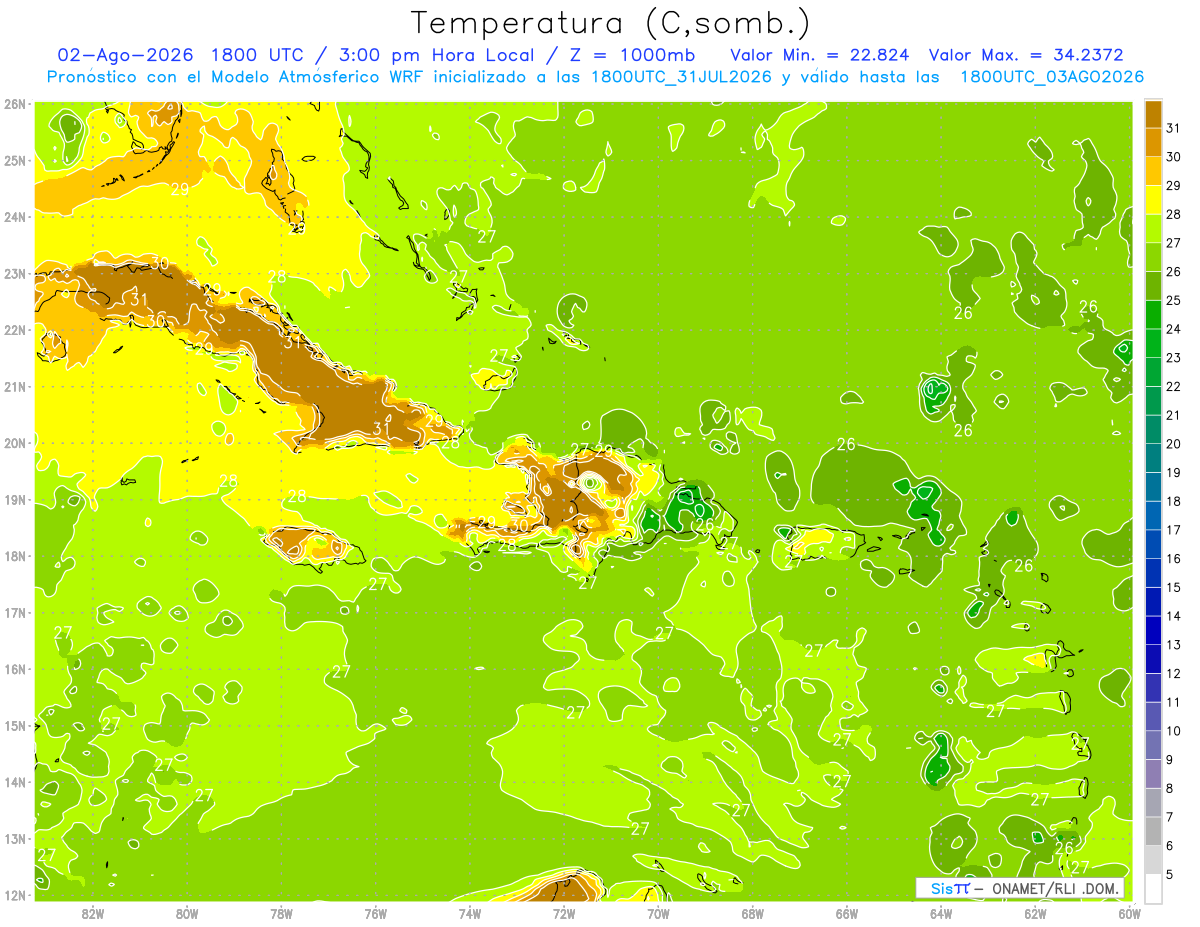Viewport: 1200px width, 927px height.
Task: Click the legend value 20
Action: 1173,444
